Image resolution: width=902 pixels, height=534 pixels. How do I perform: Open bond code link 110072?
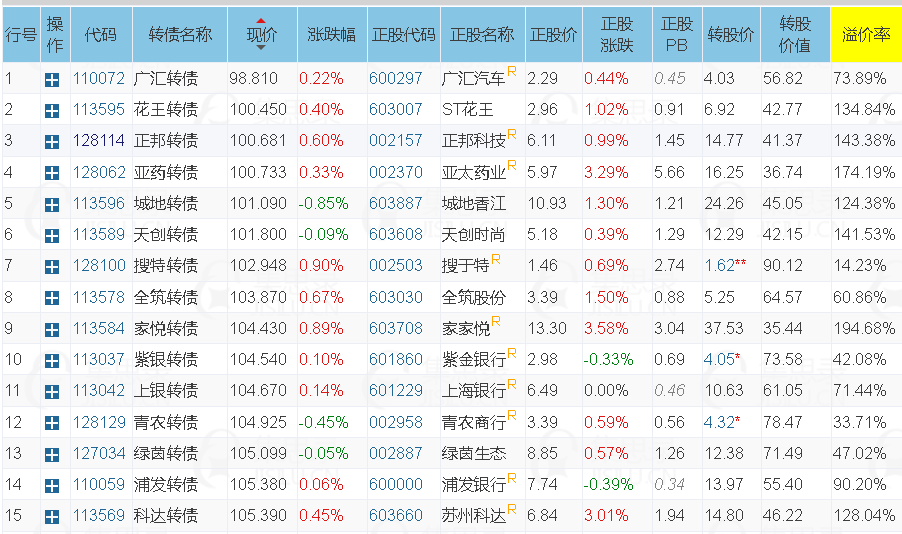[99, 78]
